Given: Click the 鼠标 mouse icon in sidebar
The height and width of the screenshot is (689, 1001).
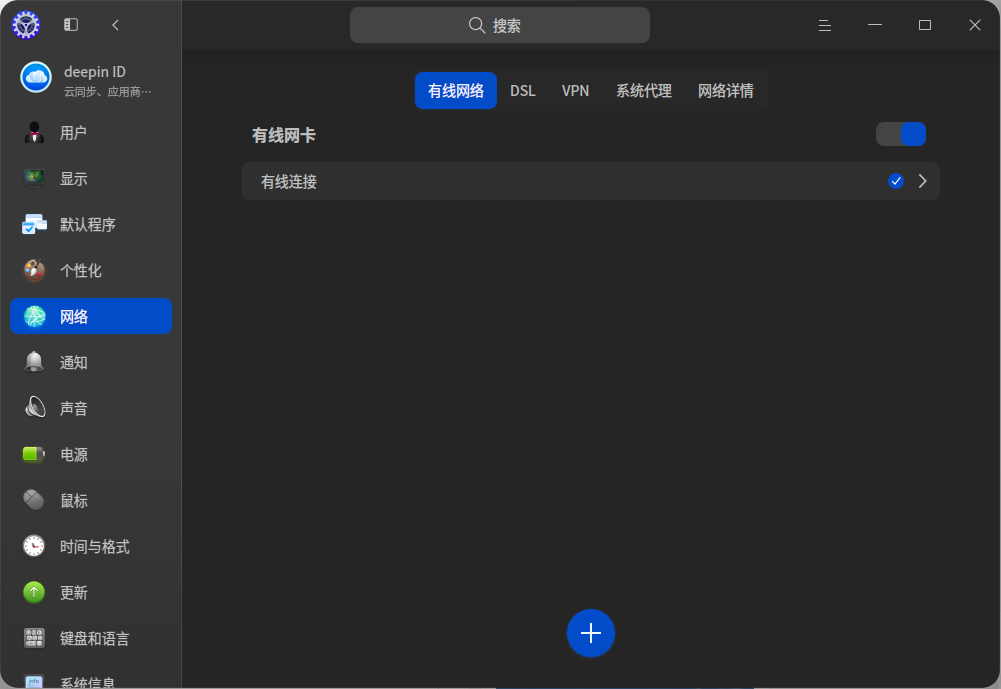Looking at the screenshot, I should coord(34,500).
